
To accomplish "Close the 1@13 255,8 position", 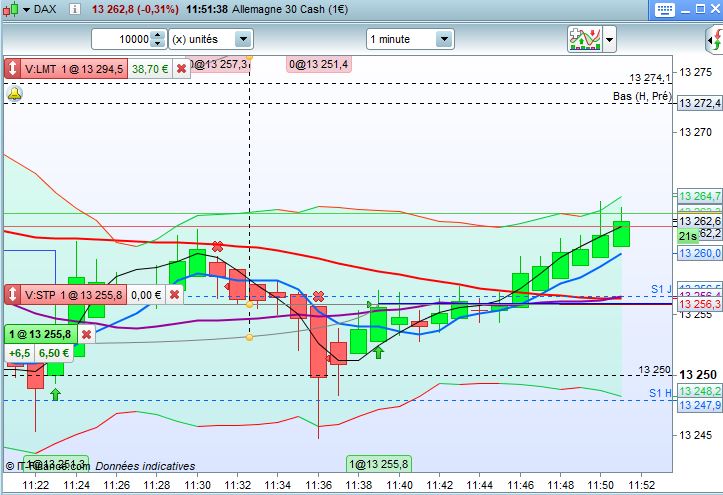I will (86, 334).
